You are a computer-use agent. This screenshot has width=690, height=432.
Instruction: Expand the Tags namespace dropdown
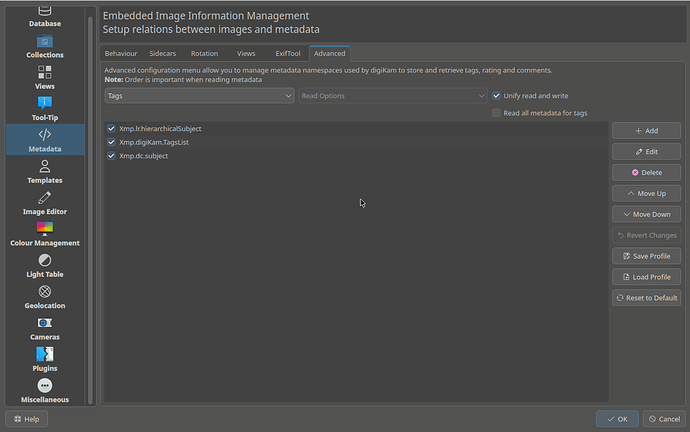[199, 96]
